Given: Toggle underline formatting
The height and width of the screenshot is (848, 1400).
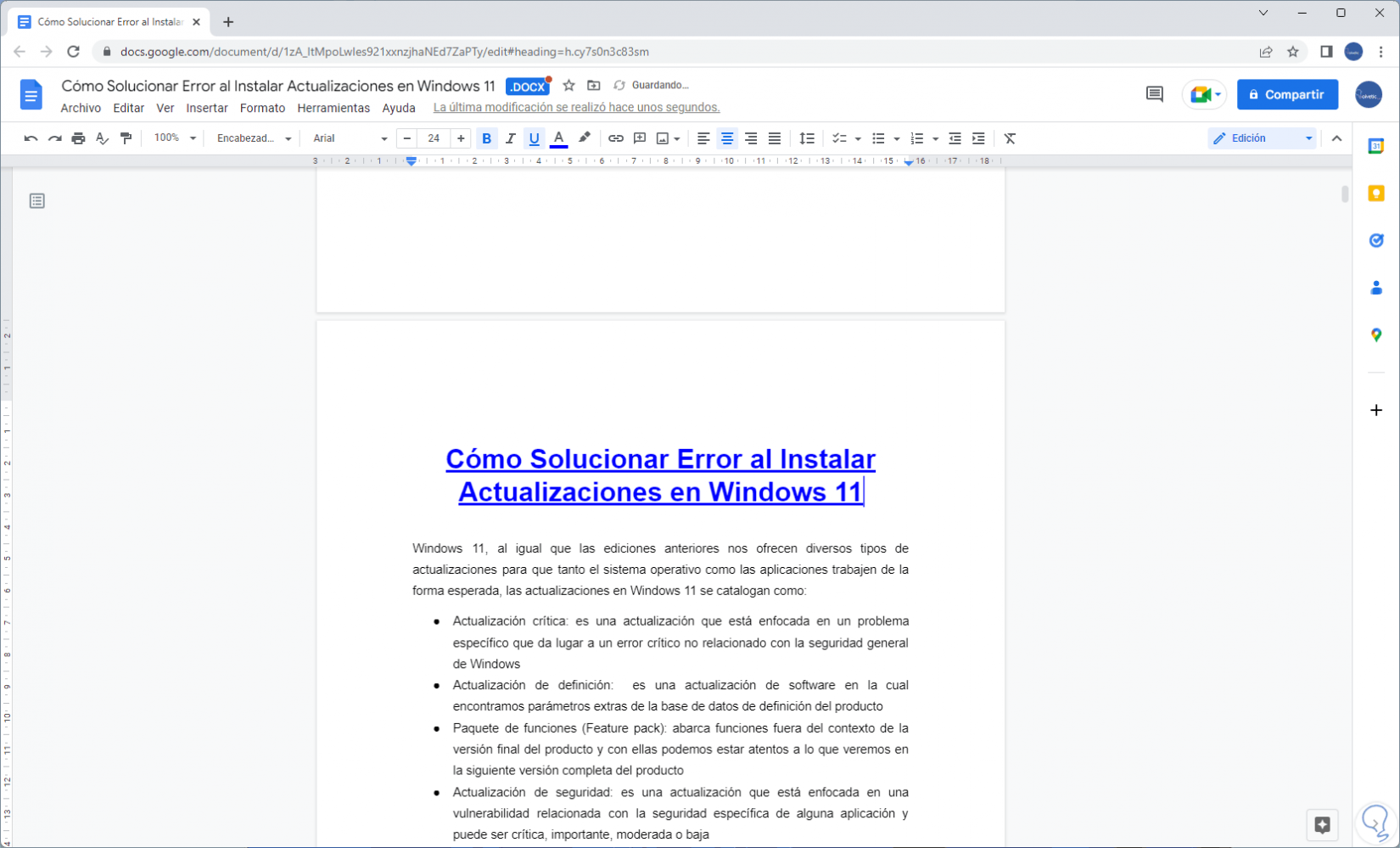Looking at the screenshot, I should 534,138.
